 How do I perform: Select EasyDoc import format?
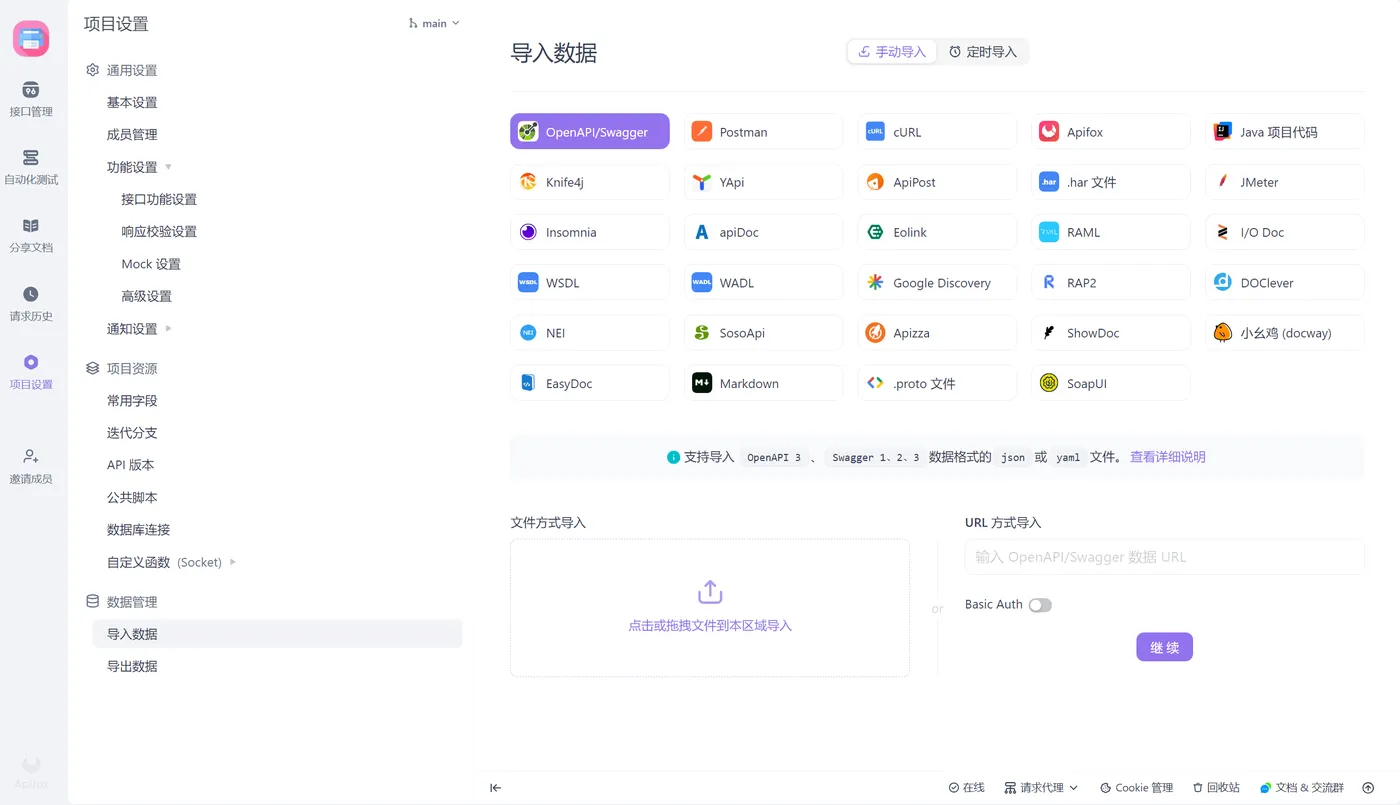(x=590, y=383)
